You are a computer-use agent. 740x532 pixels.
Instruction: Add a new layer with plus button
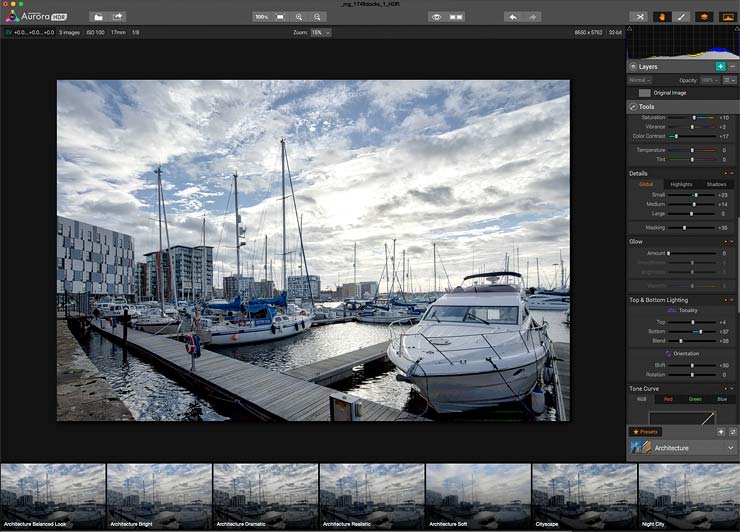click(x=720, y=67)
